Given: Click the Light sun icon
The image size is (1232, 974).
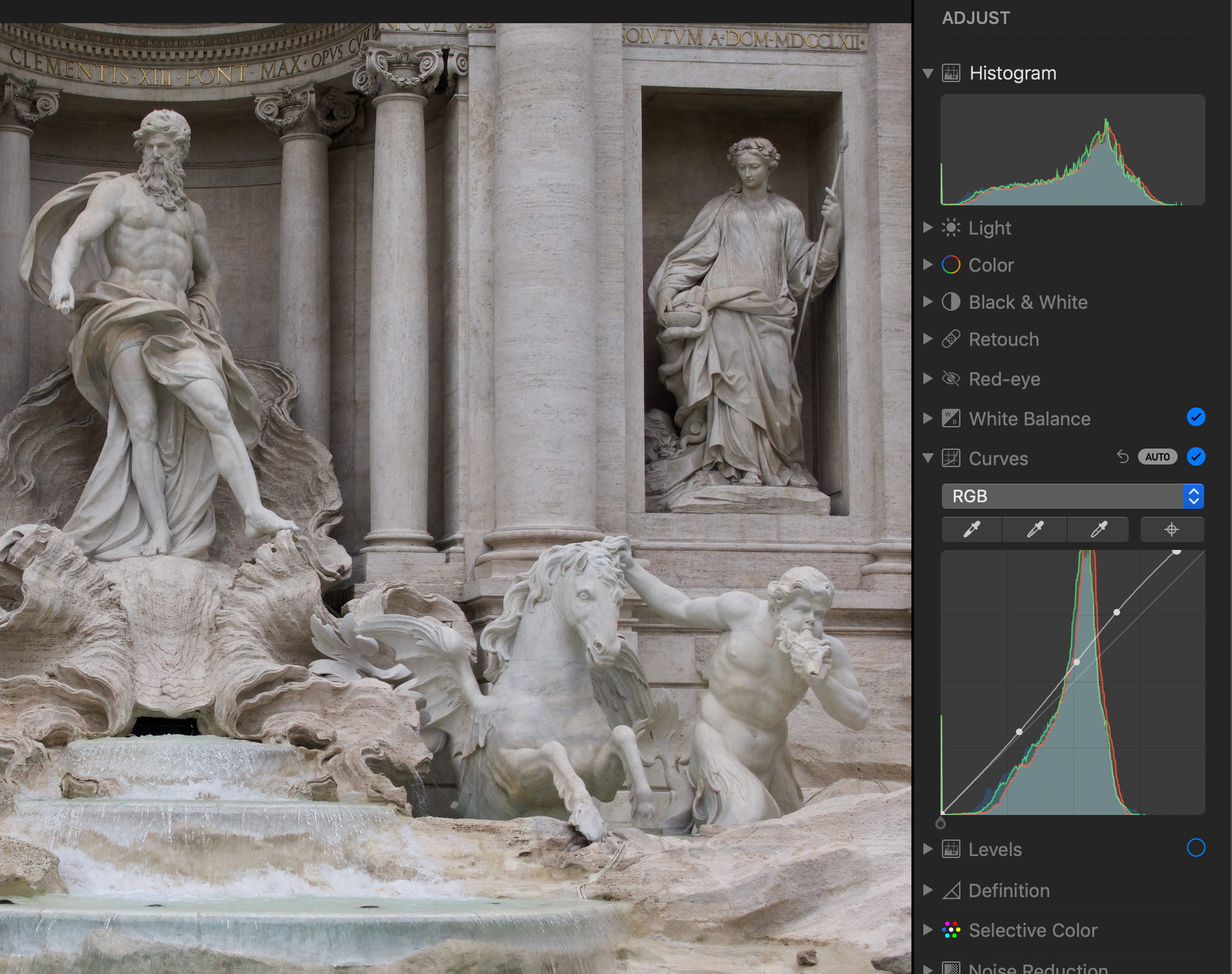Looking at the screenshot, I should [951, 228].
